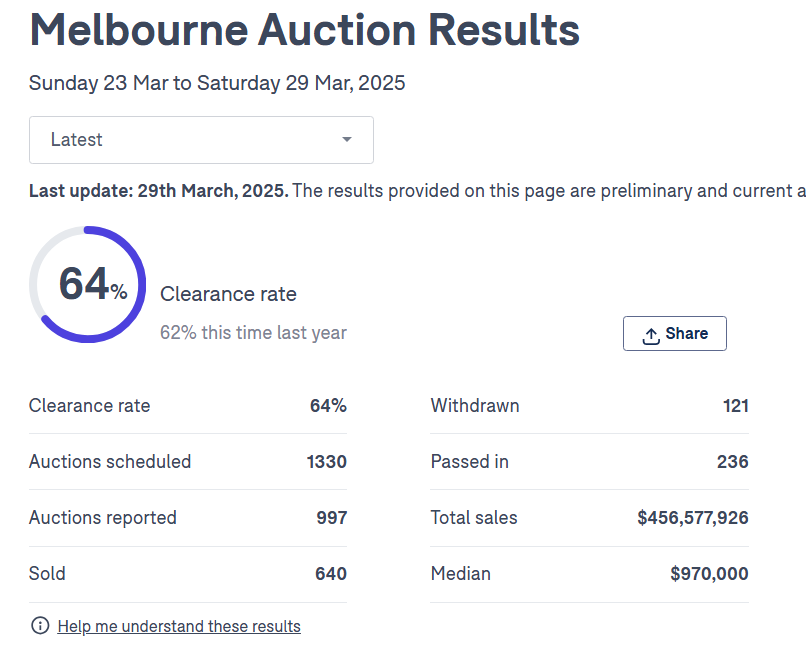
Task: Click the Sold value 640
Action: pyautogui.click(x=331, y=574)
